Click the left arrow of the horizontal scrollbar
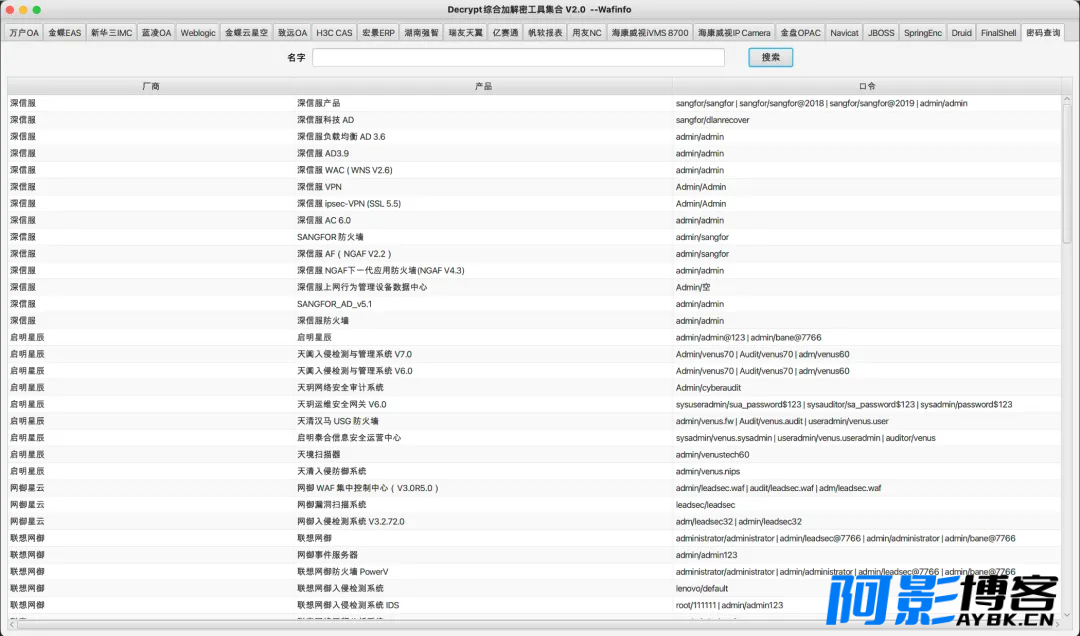Image resolution: width=1080 pixels, height=636 pixels. pyautogui.click(x=12, y=624)
